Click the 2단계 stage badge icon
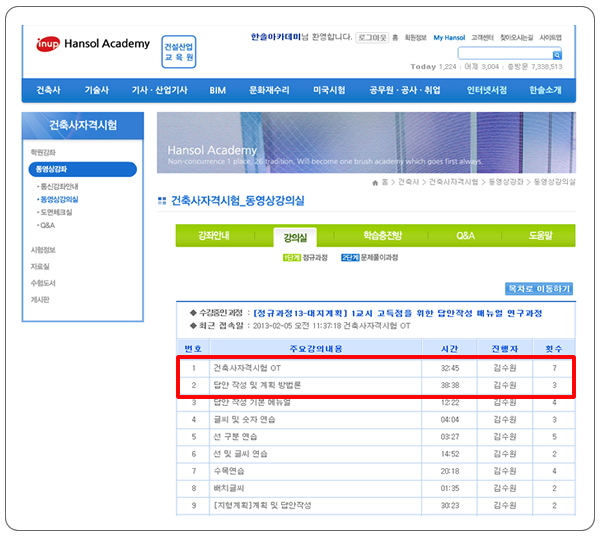The width and height of the screenshot is (600, 551). (350, 258)
